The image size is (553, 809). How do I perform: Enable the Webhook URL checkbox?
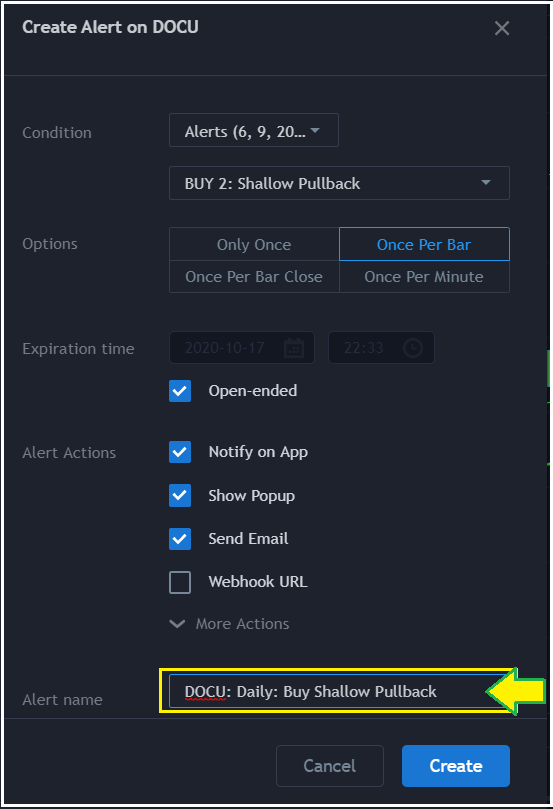tap(180, 582)
